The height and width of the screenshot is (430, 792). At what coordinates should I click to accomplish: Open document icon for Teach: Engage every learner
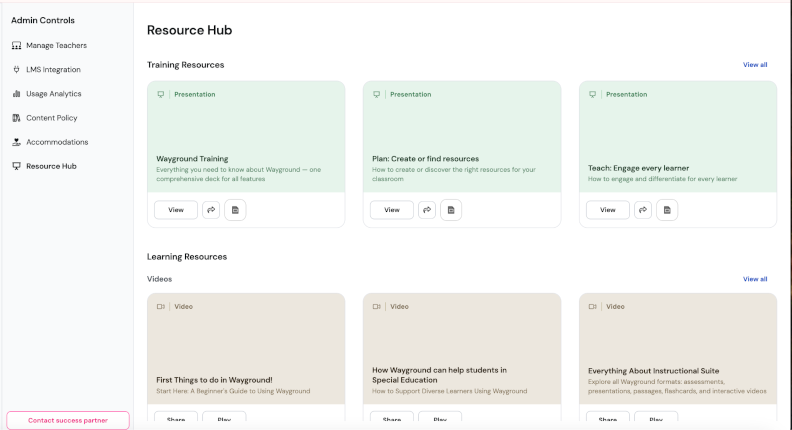tap(667, 210)
